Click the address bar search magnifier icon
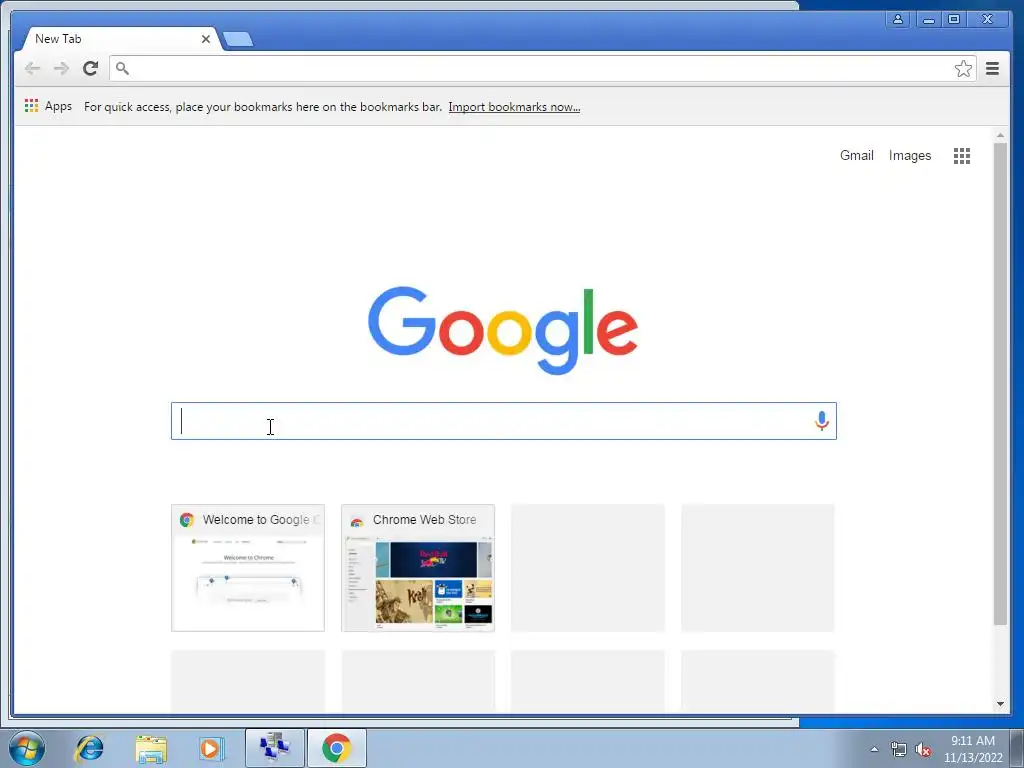Viewport: 1024px width, 768px height. click(122, 68)
